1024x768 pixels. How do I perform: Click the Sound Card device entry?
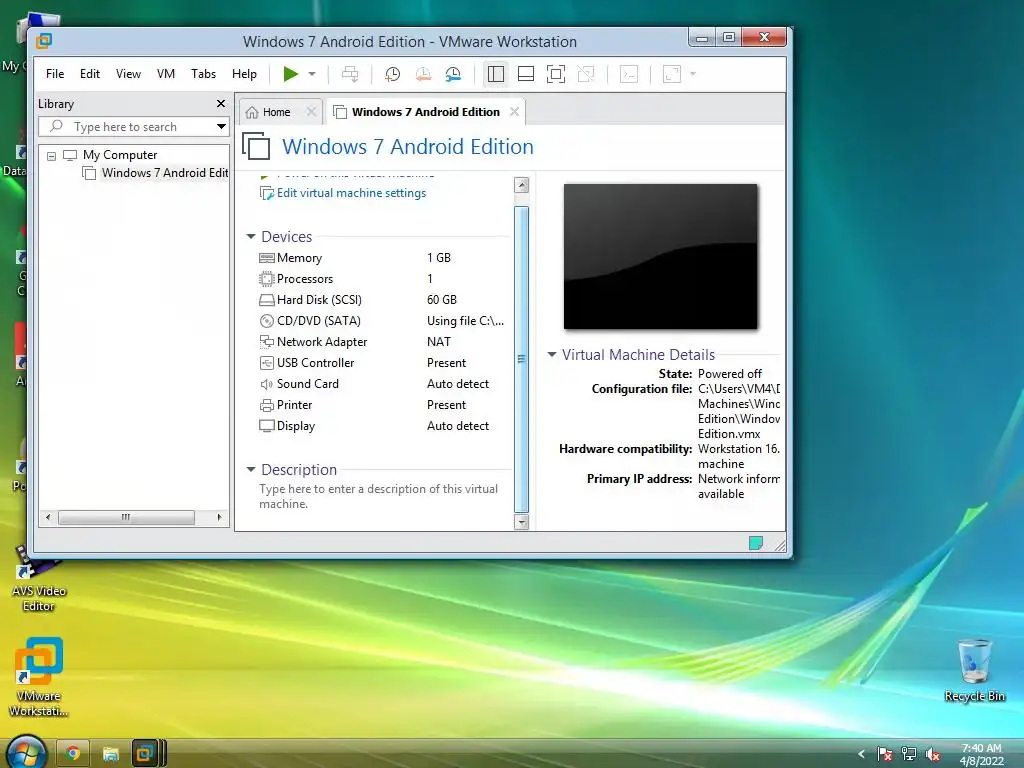[x=308, y=383]
